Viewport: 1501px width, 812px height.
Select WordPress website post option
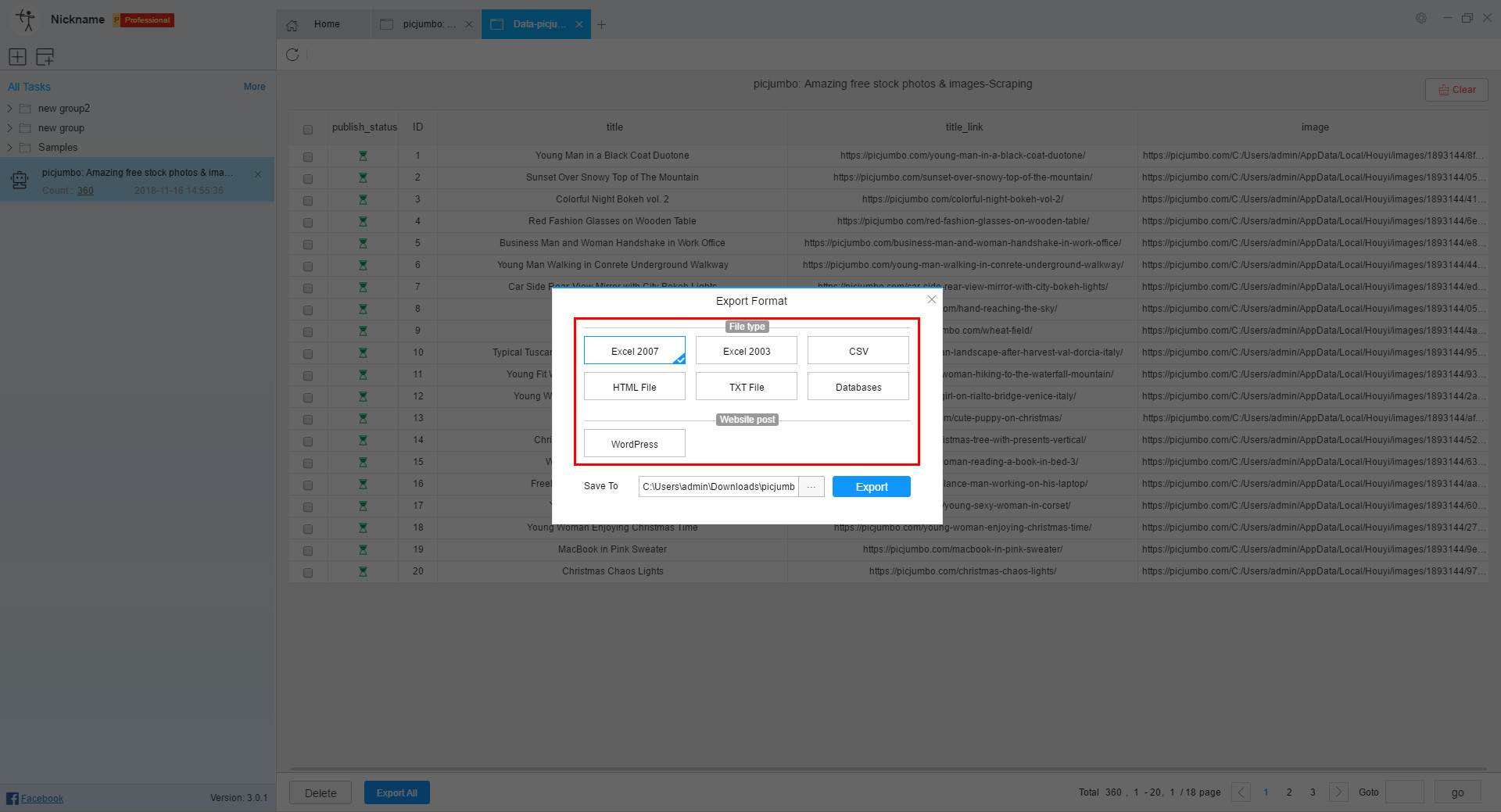click(x=635, y=444)
